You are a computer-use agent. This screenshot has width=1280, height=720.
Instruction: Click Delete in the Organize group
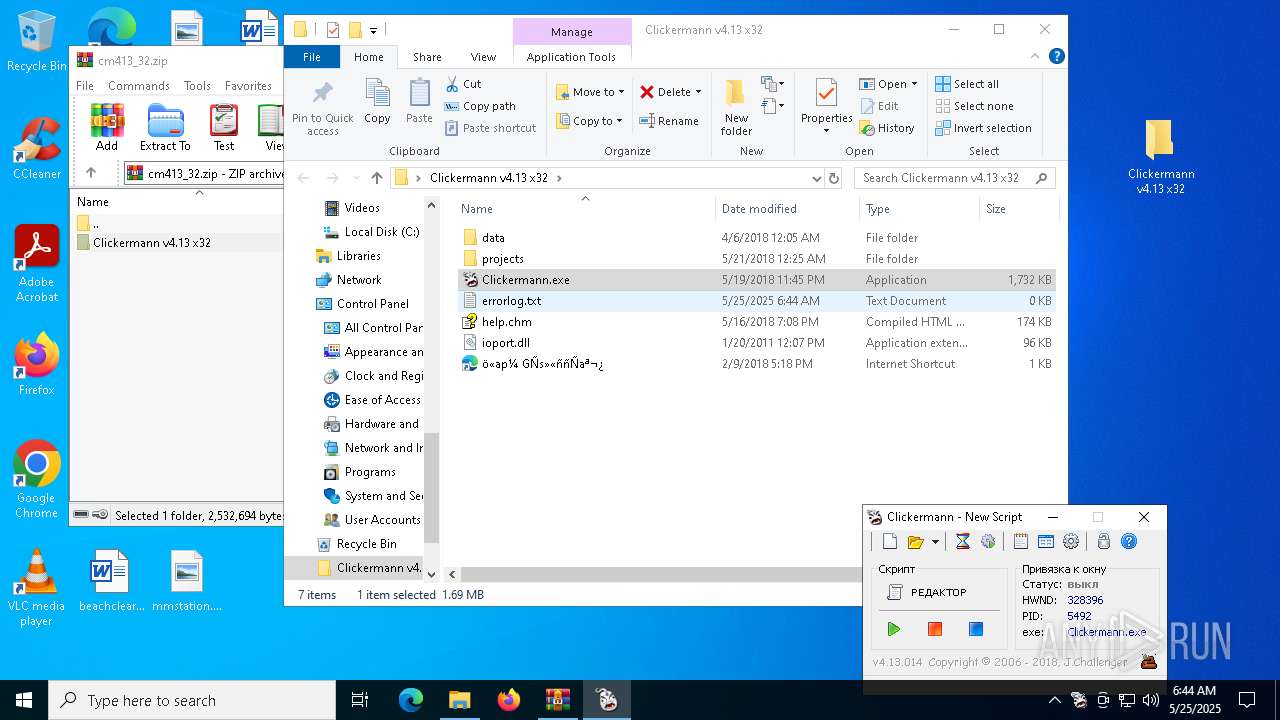click(670, 92)
